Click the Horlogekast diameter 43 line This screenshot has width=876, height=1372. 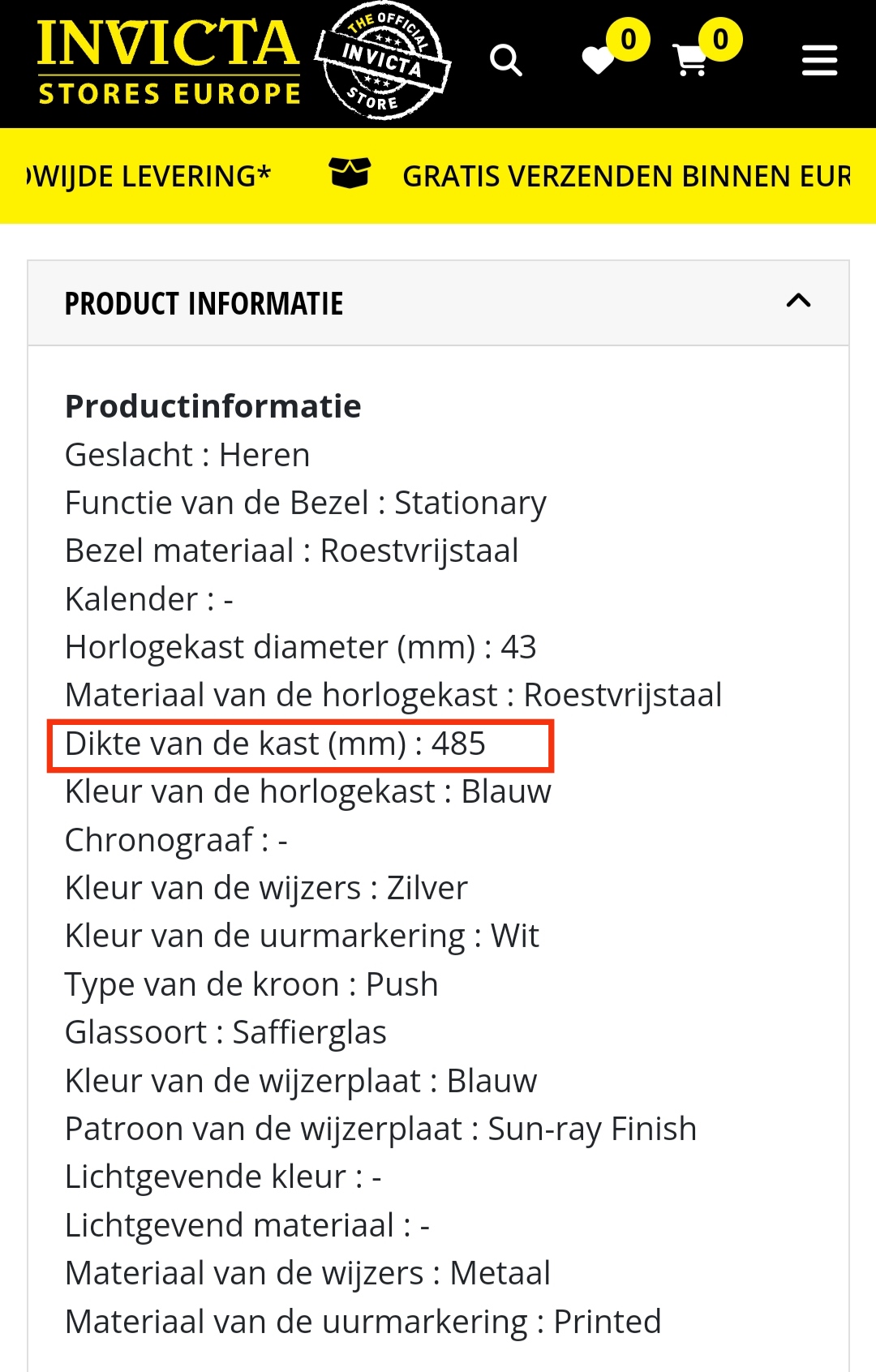(x=301, y=647)
